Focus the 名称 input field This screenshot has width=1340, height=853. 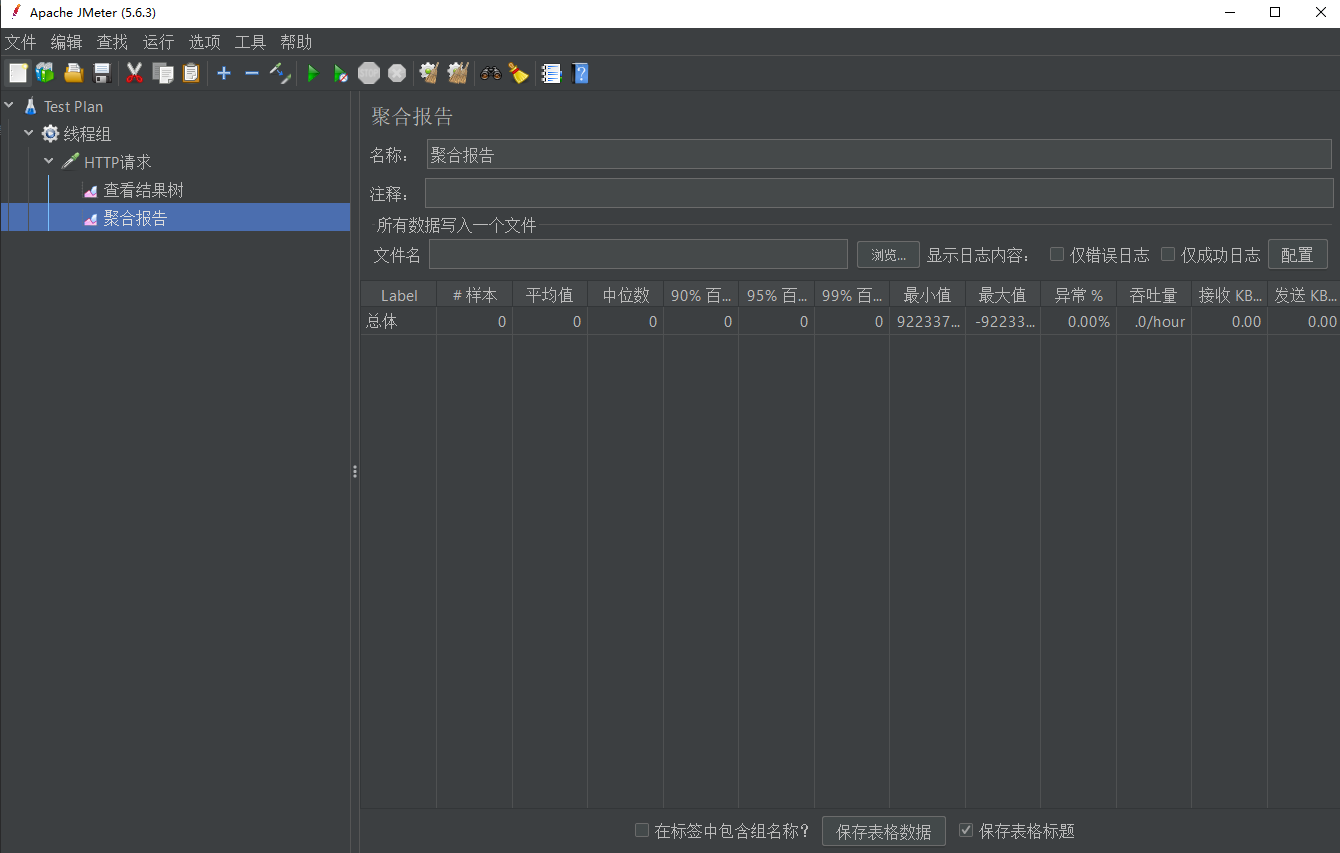pyautogui.click(x=879, y=154)
